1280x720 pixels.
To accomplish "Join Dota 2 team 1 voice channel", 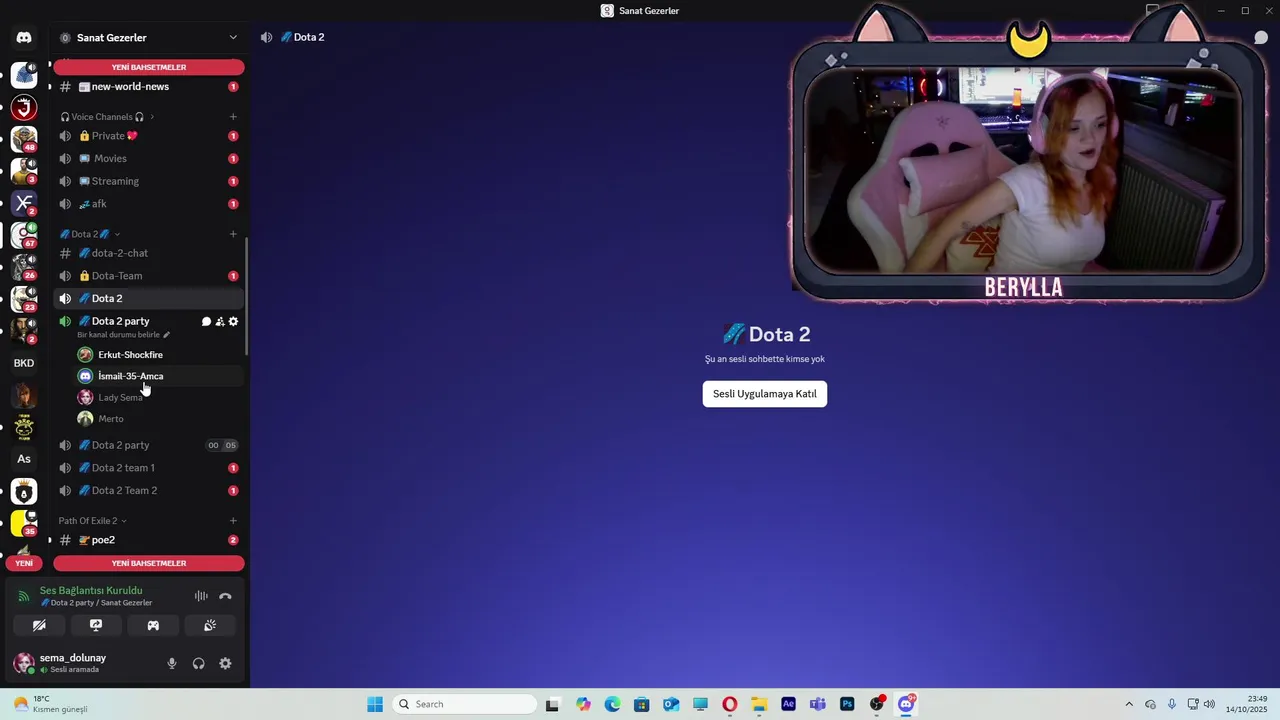I will click(148, 468).
